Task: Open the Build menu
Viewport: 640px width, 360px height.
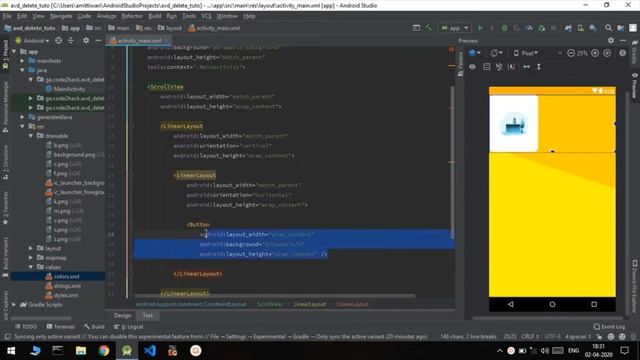Action: coord(154,16)
